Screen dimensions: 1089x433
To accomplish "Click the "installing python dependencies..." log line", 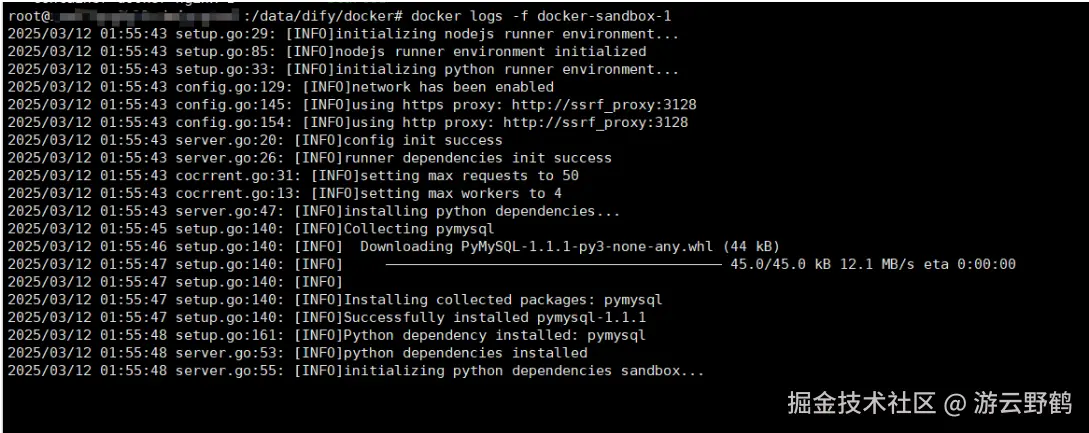I will pos(481,211).
